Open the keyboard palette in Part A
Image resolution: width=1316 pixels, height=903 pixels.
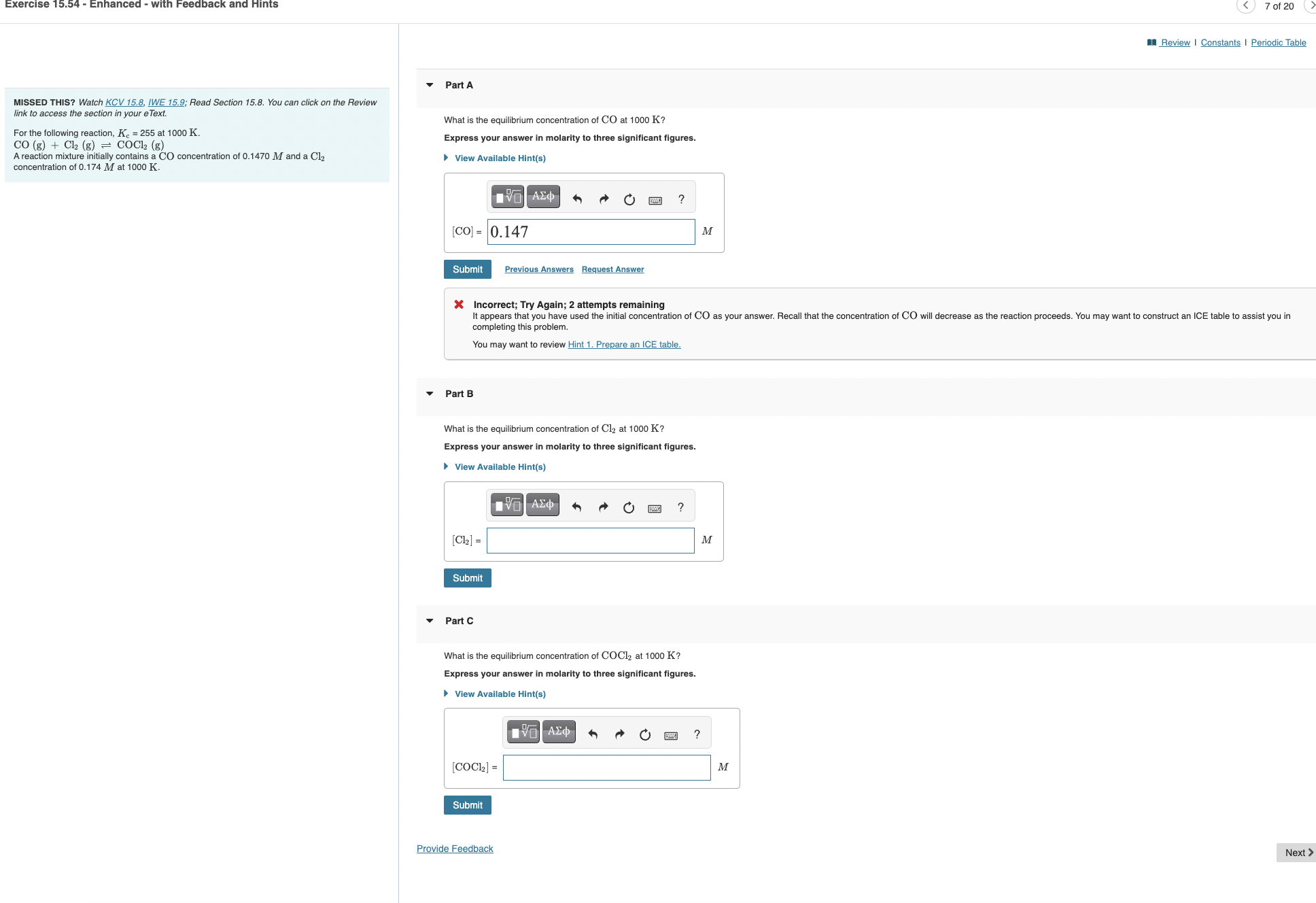pos(654,197)
